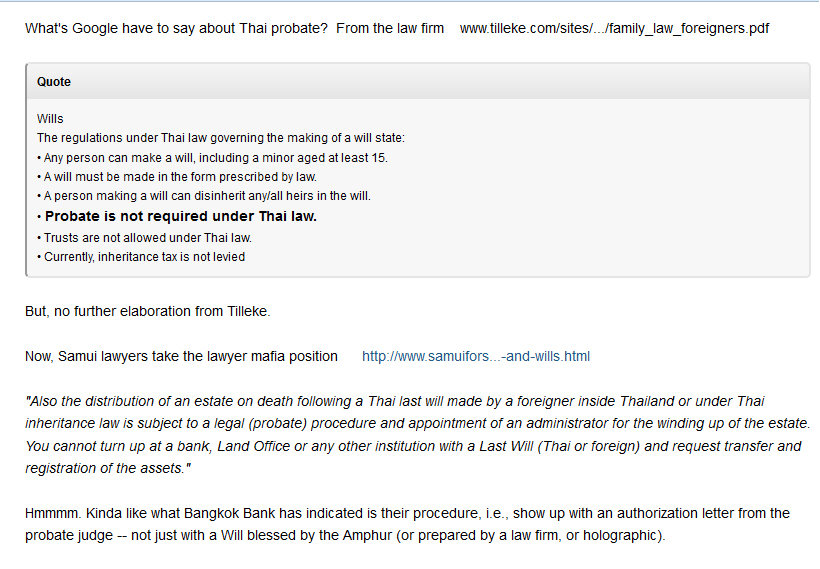Open the samuifors and-wills.html link
Image resolution: width=820 pixels, height=569 pixels.
(x=476, y=357)
